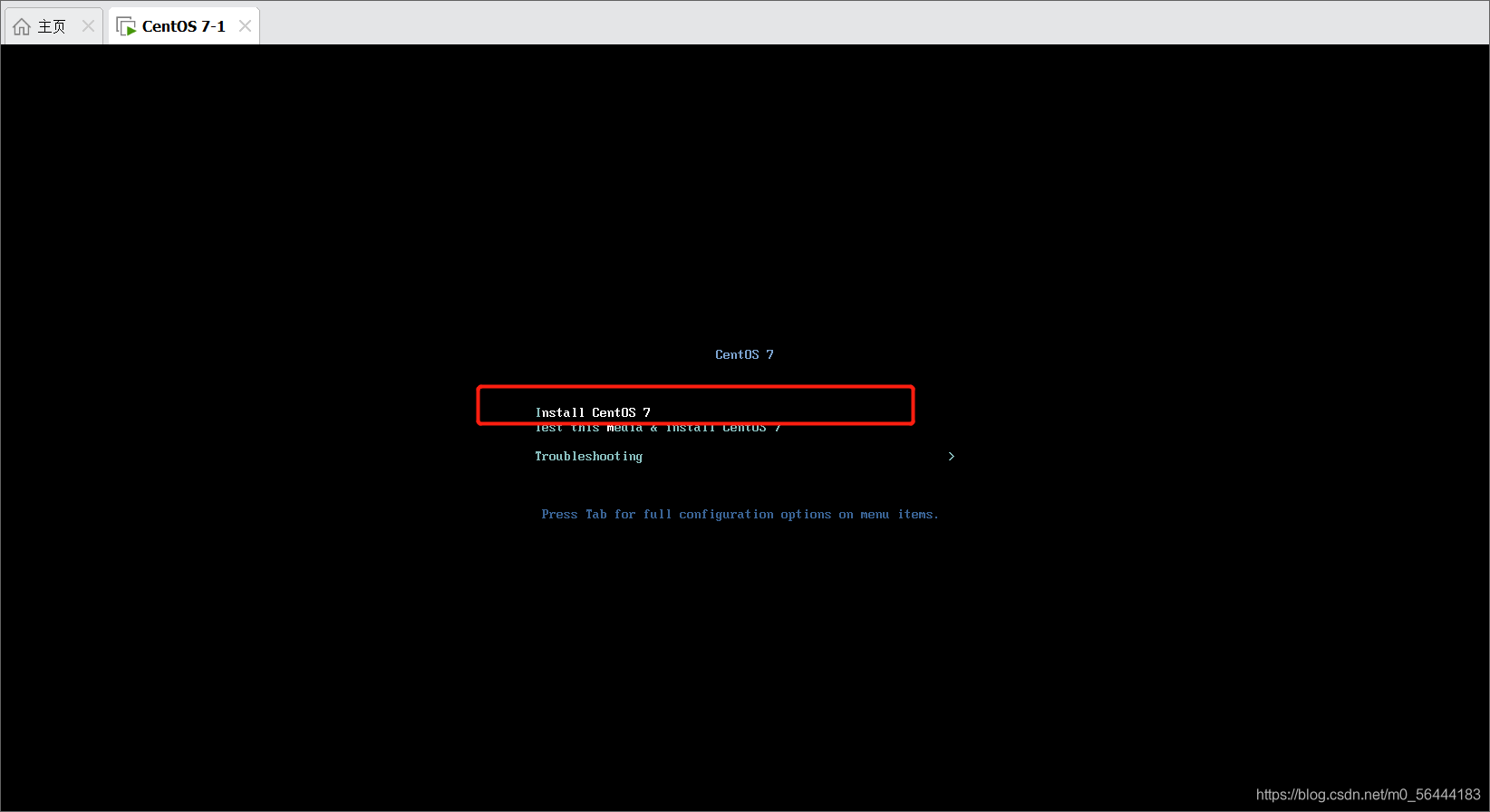Open the Troubleshooting menu entry

(589, 457)
